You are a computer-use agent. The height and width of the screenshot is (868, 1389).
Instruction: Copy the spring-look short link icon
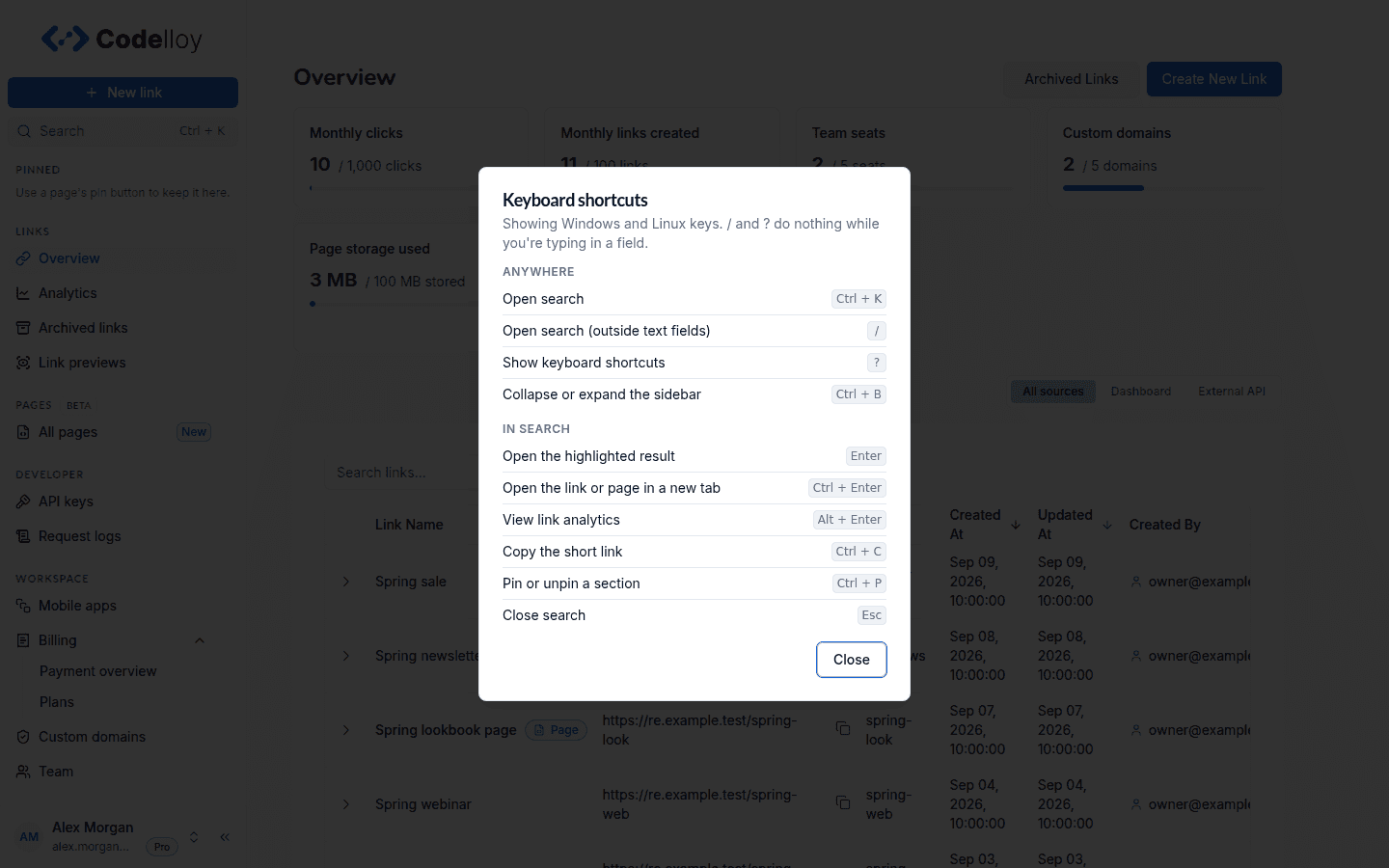coord(842,728)
